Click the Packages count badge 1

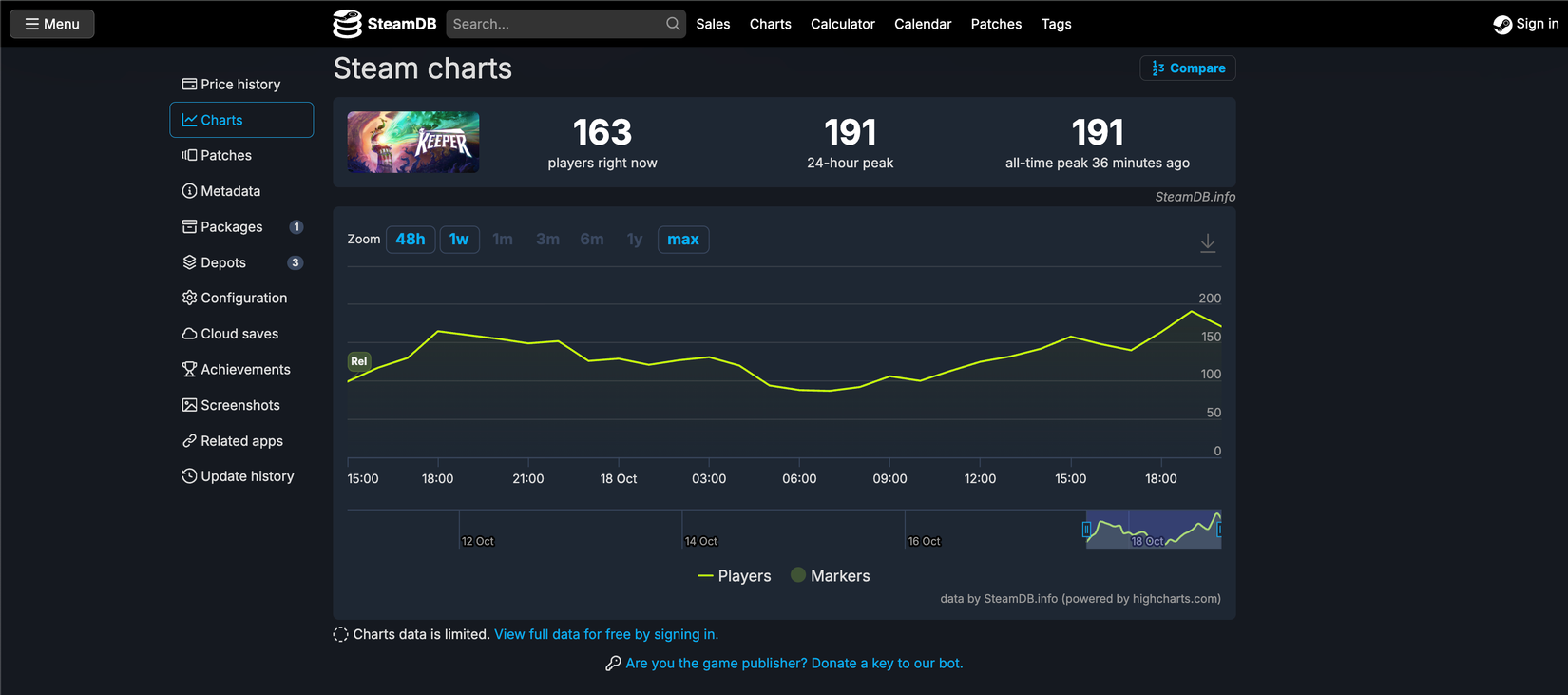[x=296, y=227]
